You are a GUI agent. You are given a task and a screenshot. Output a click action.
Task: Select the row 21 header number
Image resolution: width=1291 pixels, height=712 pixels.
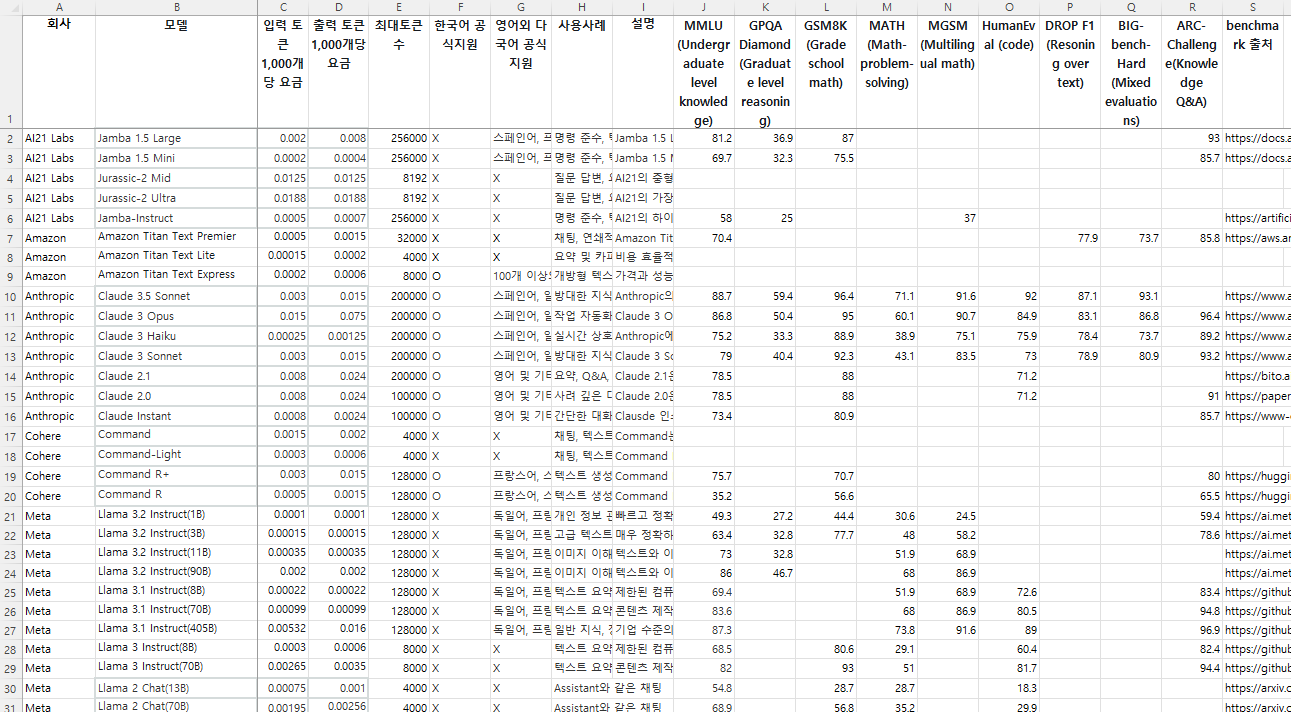coord(10,516)
